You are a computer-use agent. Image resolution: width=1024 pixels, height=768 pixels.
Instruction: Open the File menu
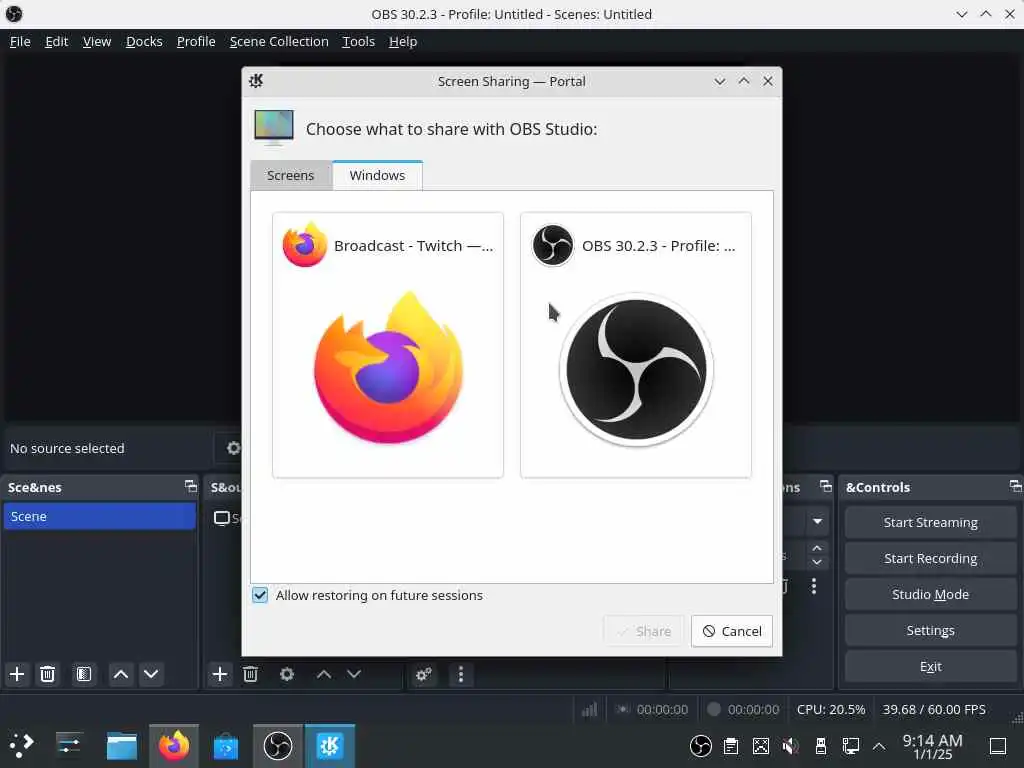coord(20,41)
